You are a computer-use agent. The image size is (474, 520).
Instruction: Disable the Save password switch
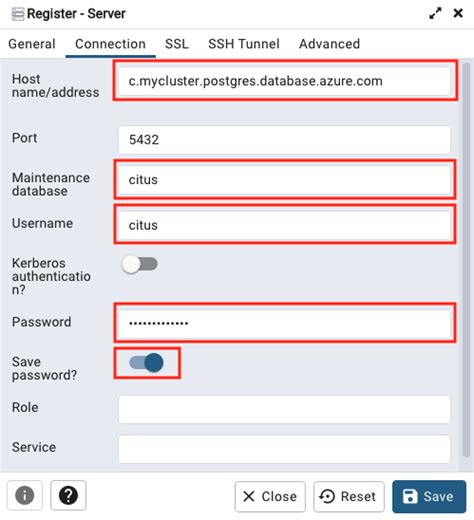click(146, 363)
